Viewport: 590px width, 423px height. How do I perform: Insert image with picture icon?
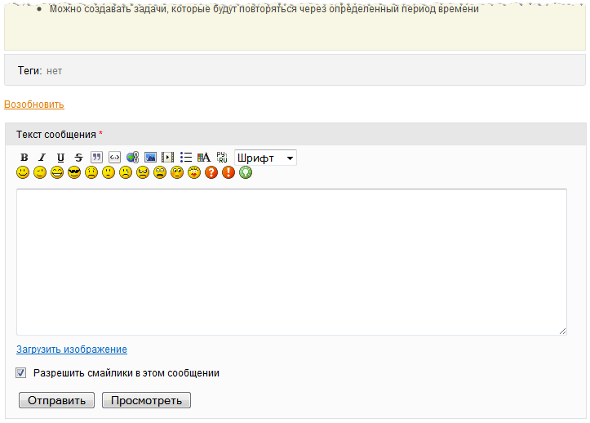[151, 157]
